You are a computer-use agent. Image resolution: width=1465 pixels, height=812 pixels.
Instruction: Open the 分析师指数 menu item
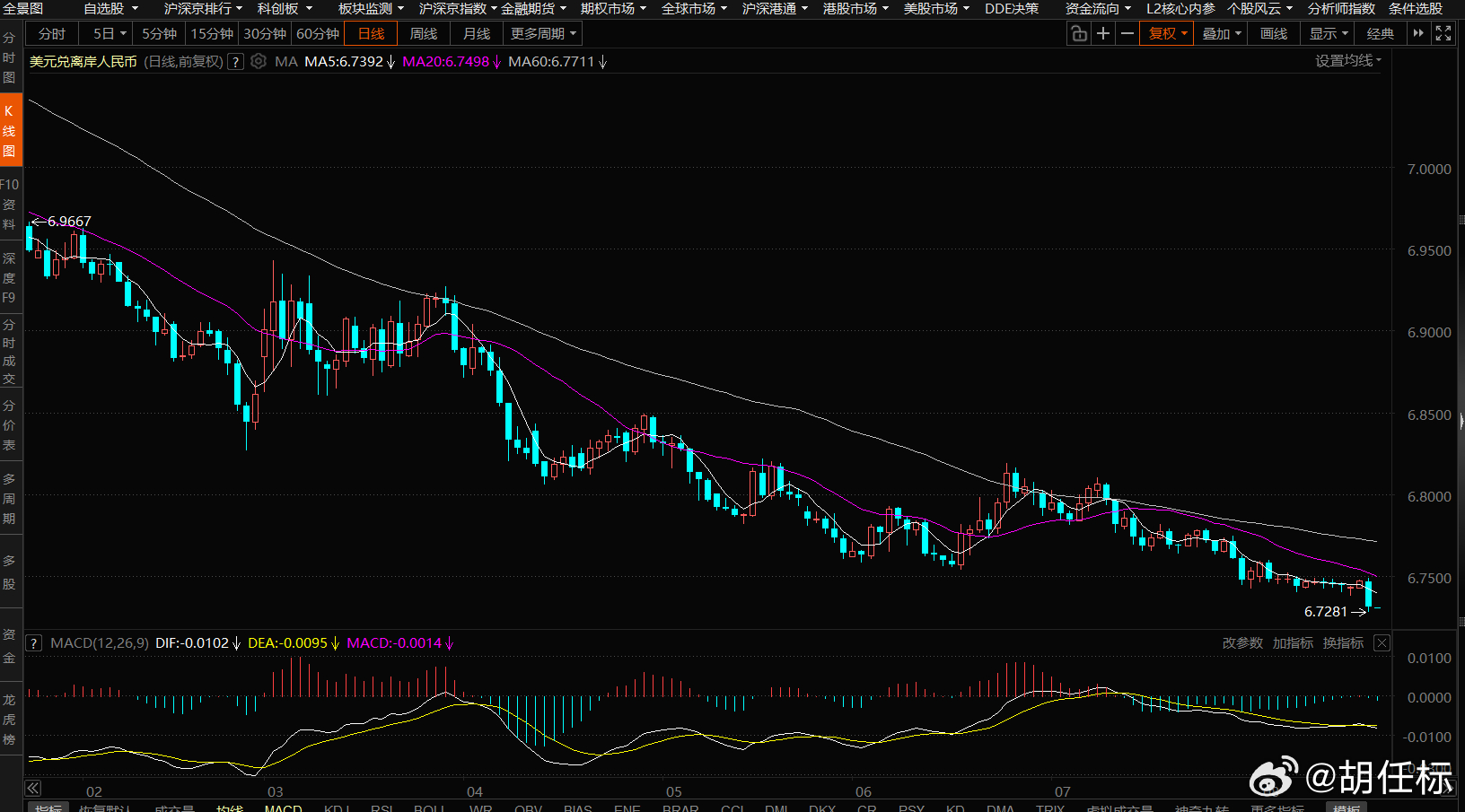pyautogui.click(x=1341, y=9)
